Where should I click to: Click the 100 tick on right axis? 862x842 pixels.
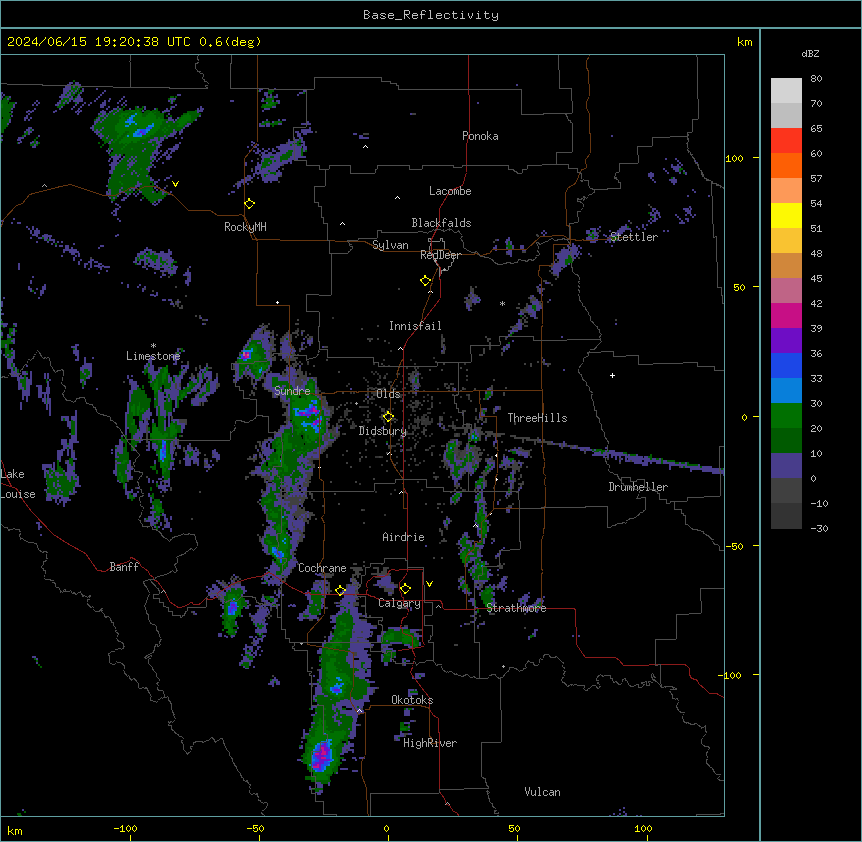pos(734,158)
